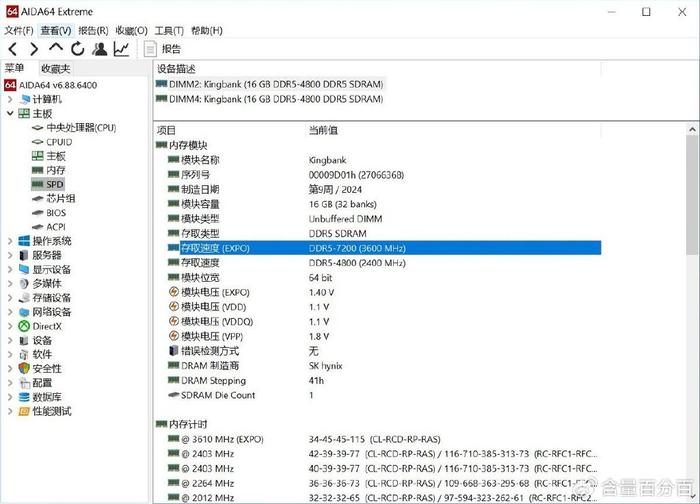Select the 制造日期 row
Image resolution: width=700 pixels, height=504 pixels.
click(384, 189)
